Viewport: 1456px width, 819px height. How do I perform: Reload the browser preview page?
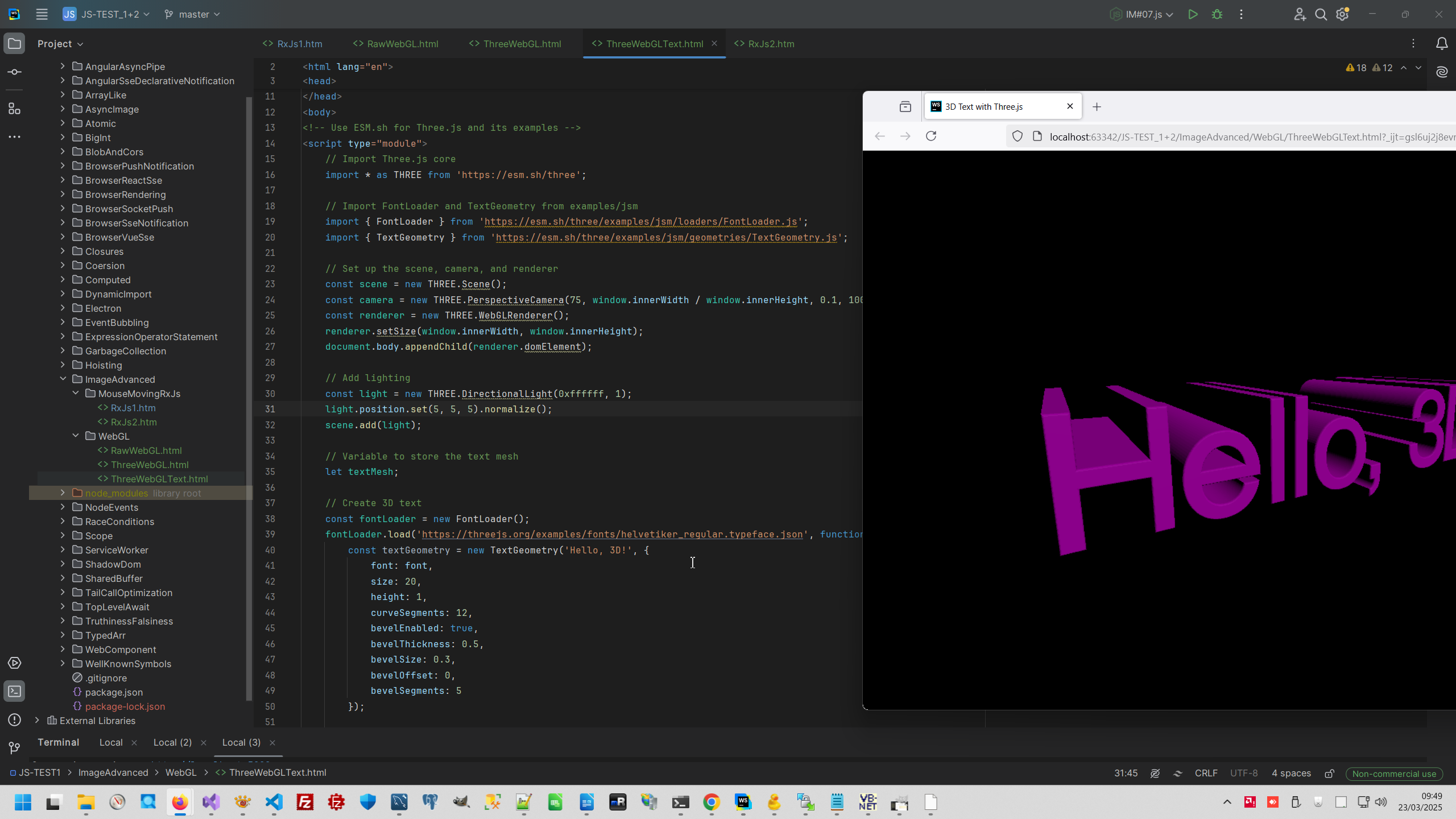coord(931,136)
